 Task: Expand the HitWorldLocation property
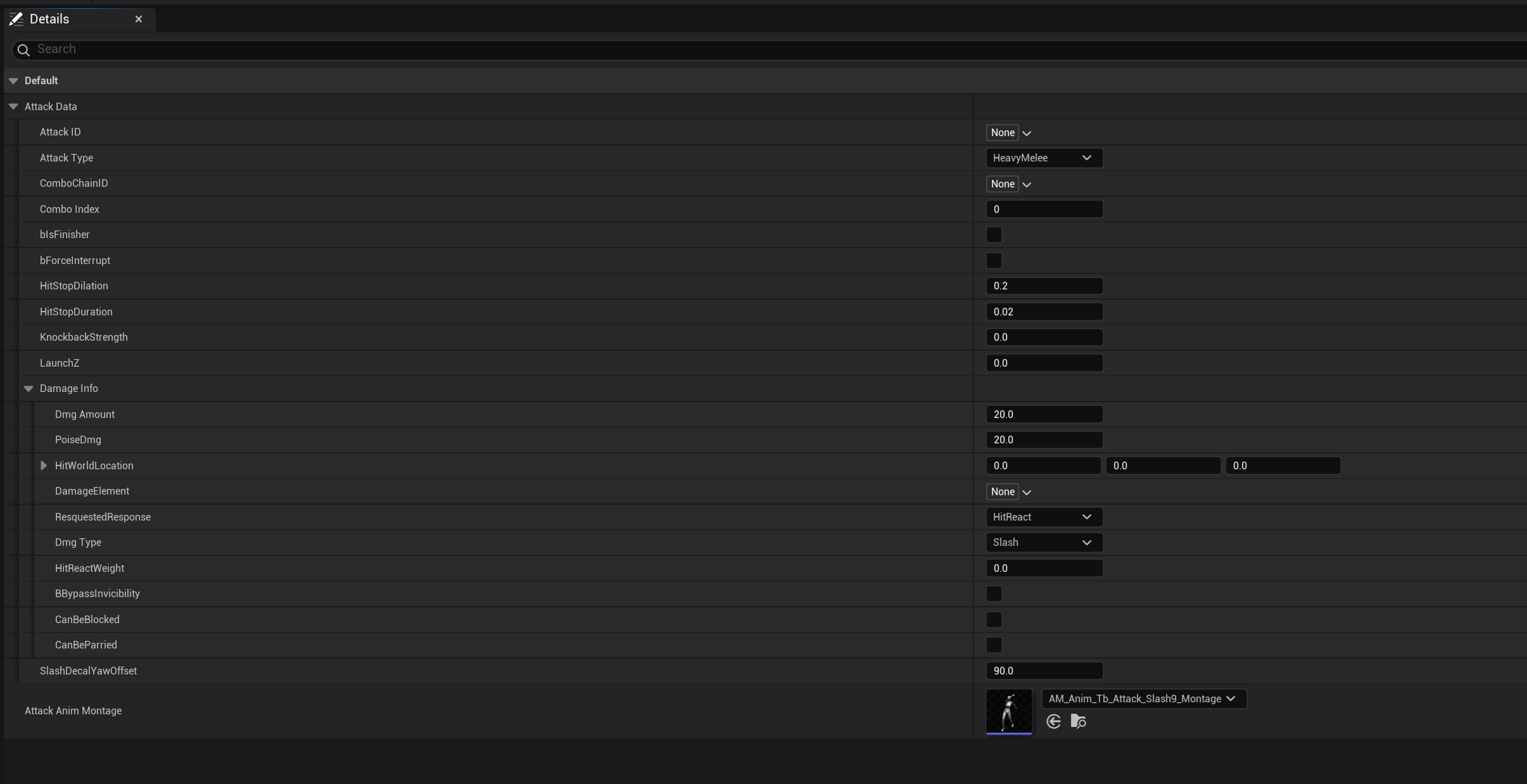click(42, 465)
